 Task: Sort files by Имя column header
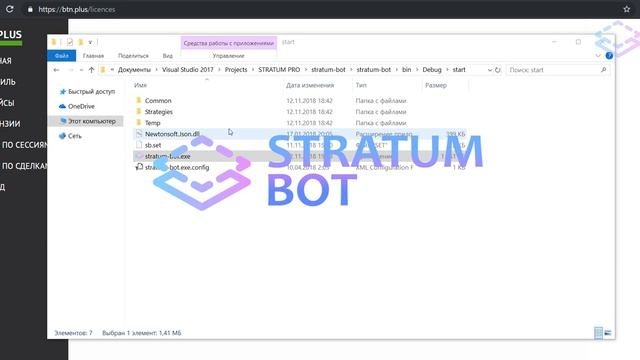(x=140, y=85)
